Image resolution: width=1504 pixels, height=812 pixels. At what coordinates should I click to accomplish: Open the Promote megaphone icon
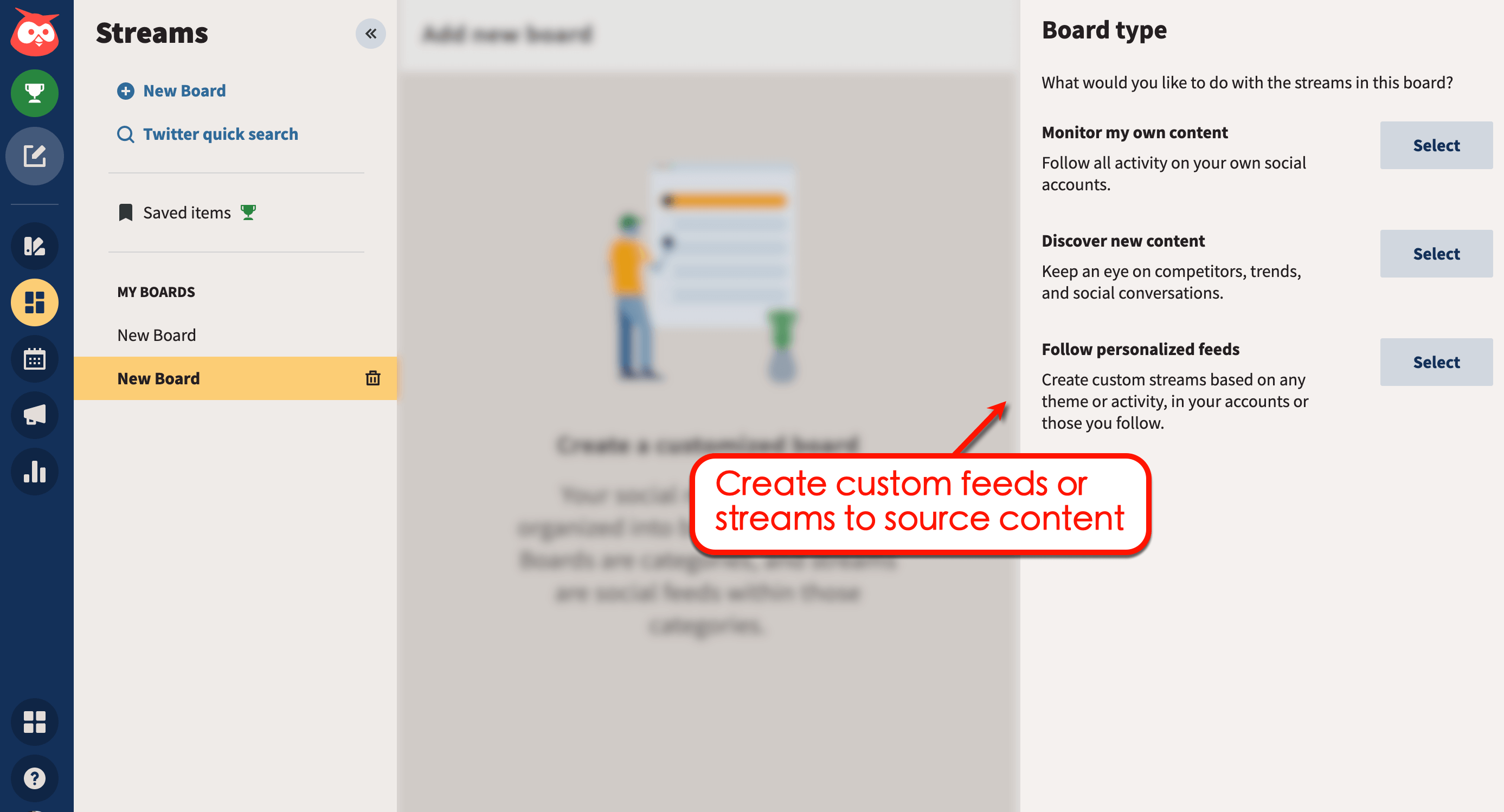point(35,415)
